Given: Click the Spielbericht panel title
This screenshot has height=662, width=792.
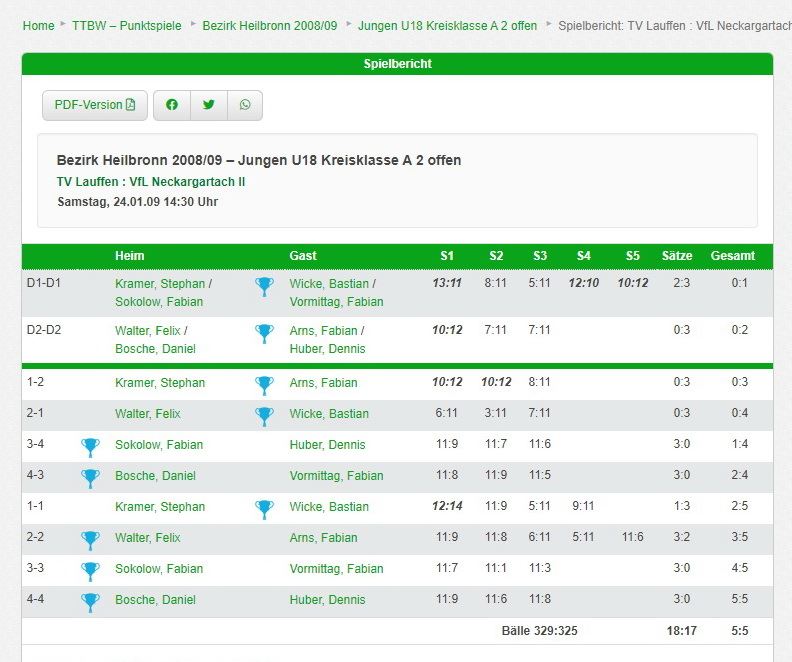Looking at the screenshot, I should (398, 64).
